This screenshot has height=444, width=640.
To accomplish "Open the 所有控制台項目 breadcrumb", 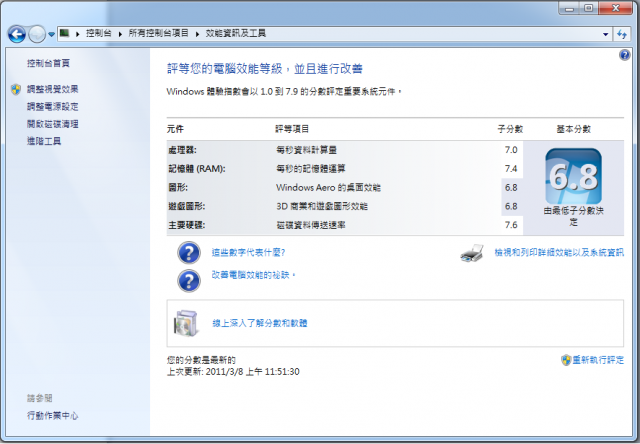I will (x=158, y=33).
